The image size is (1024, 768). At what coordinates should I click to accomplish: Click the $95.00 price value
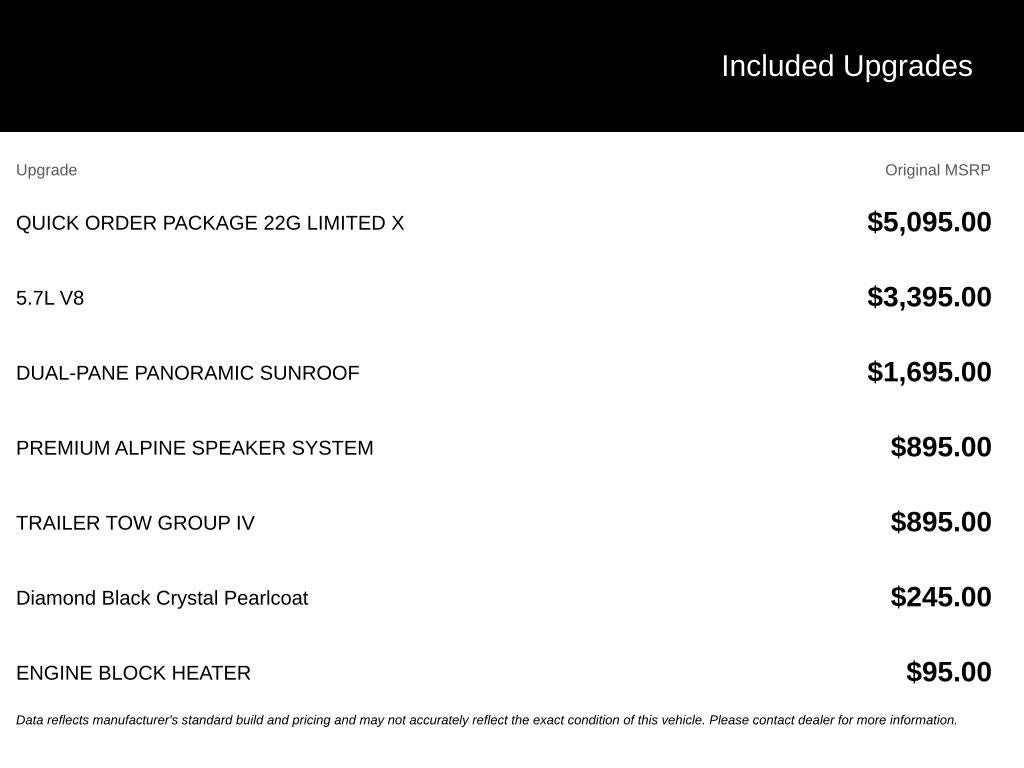pyautogui.click(x=949, y=673)
